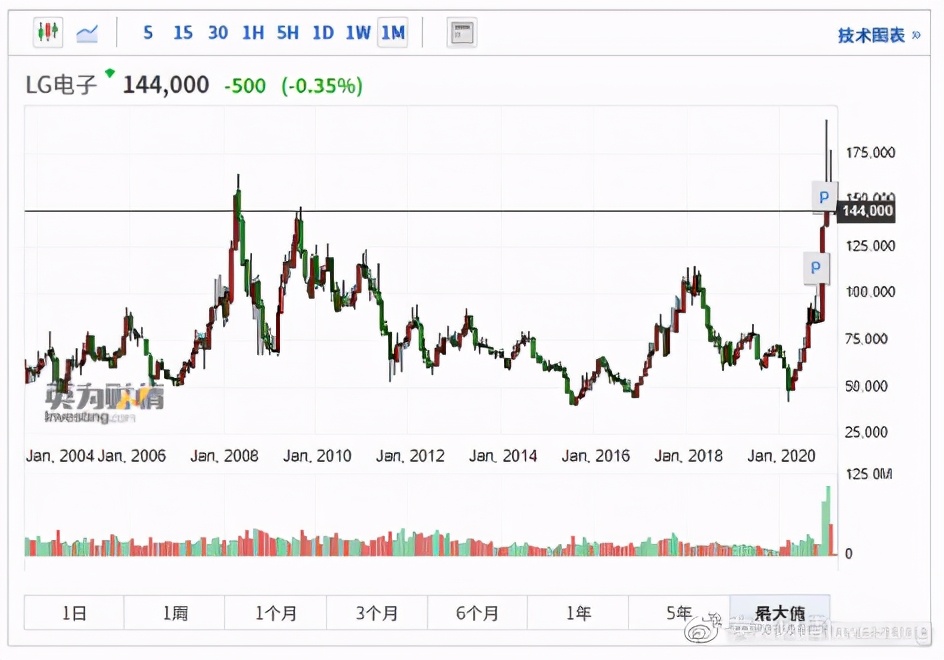Select the 15 minute interval
Screen dimensions: 944x660
click(x=183, y=33)
